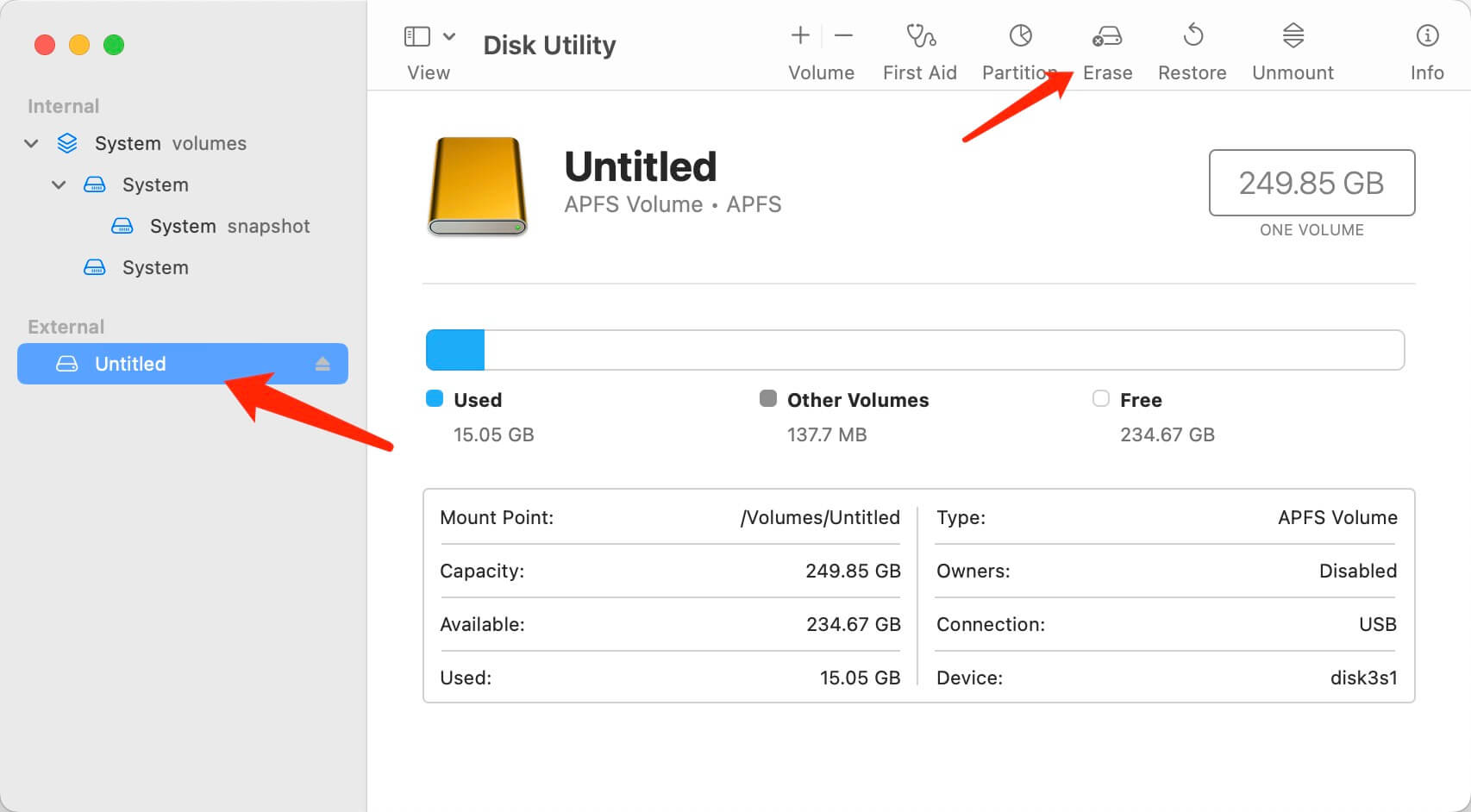This screenshot has width=1471, height=812.
Task: Open the View dropdown chevron
Action: coord(449,36)
